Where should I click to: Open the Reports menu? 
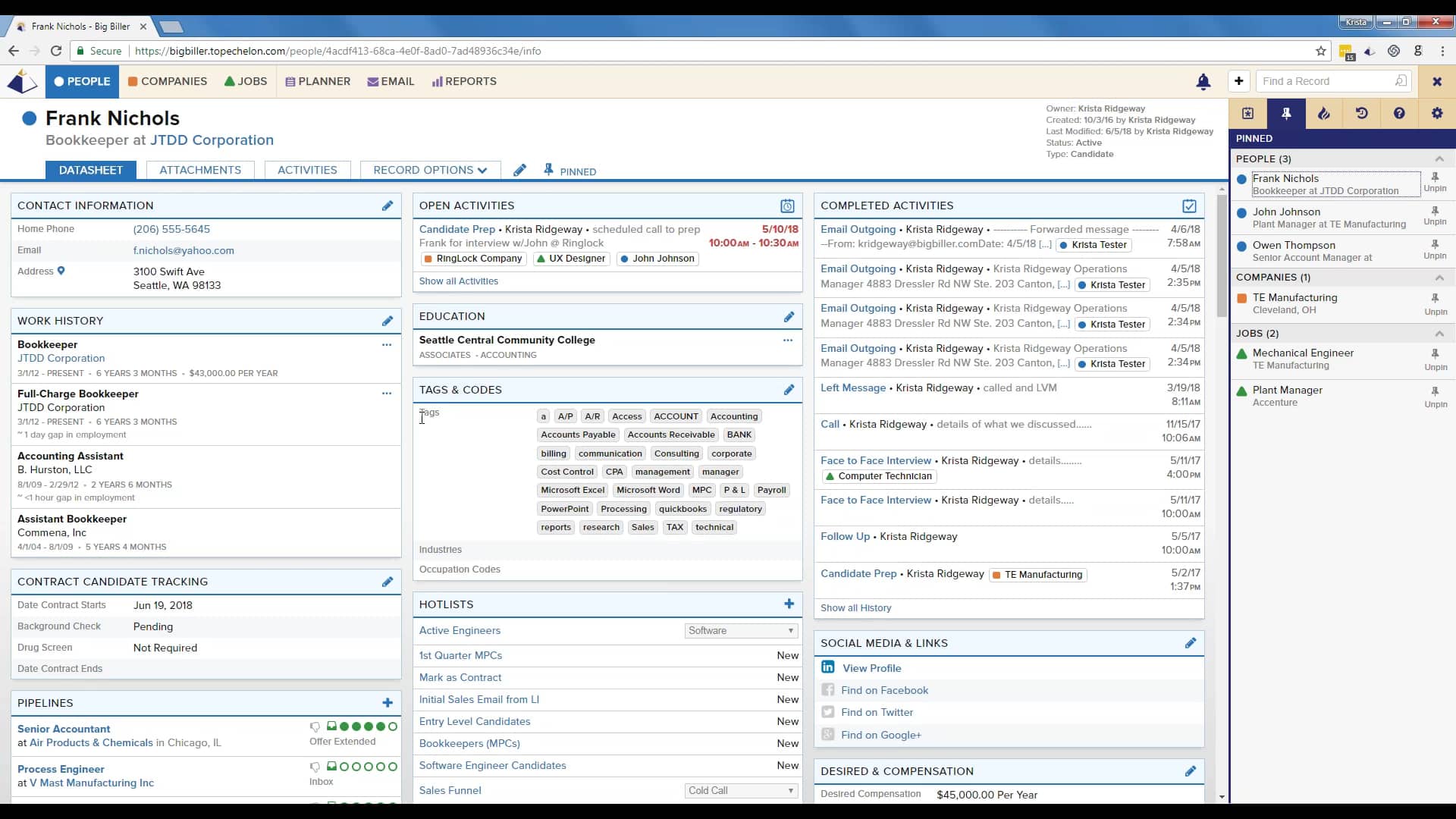[x=464, y=81]
